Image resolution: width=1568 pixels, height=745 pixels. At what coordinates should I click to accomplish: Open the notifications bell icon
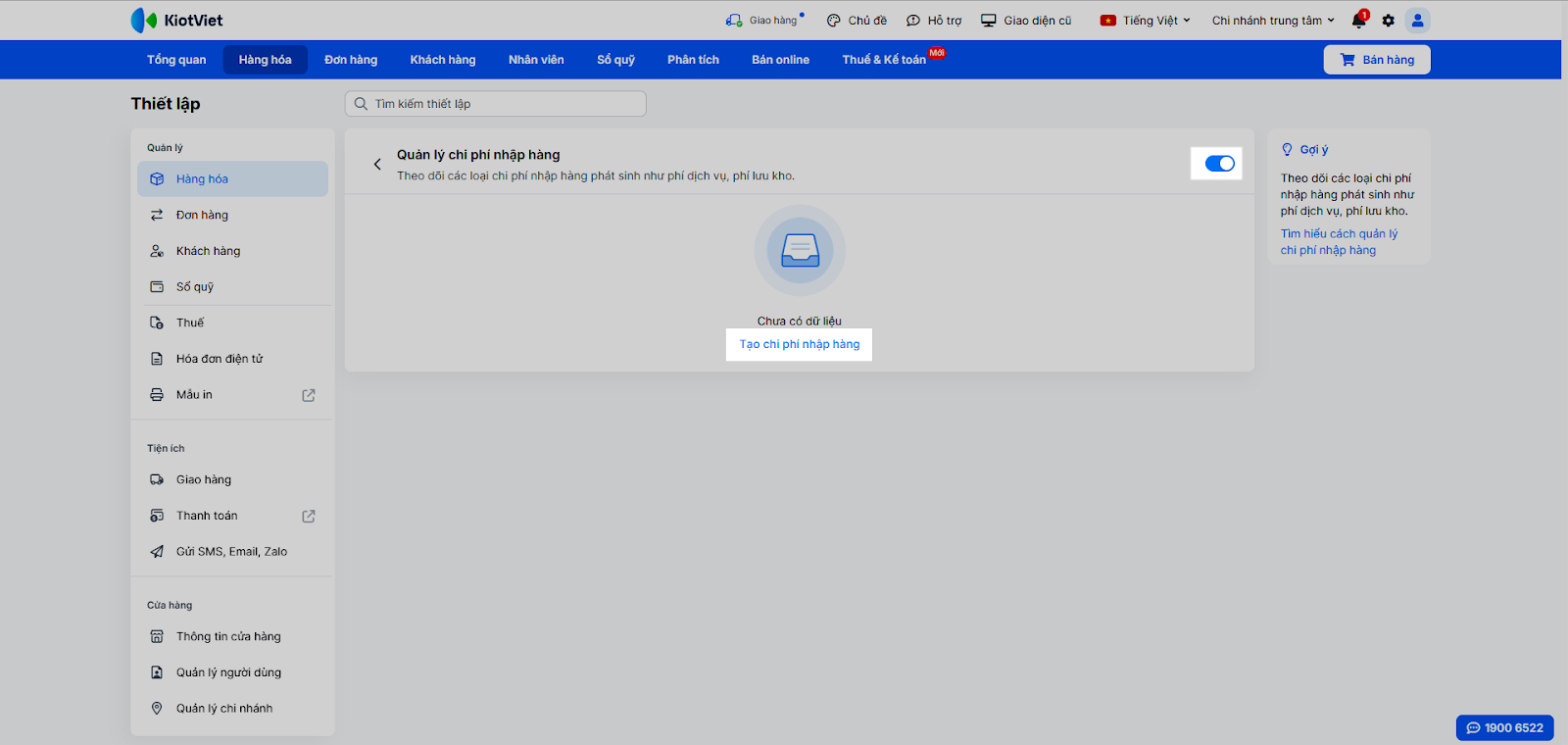tap(1359, 21)
